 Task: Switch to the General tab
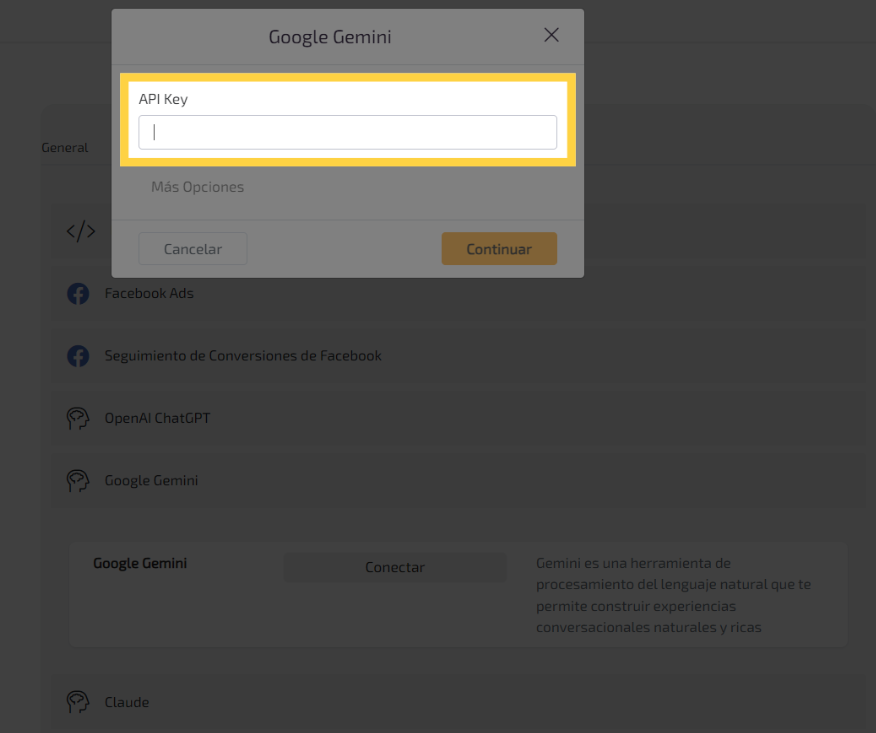(x=65, y=147)
